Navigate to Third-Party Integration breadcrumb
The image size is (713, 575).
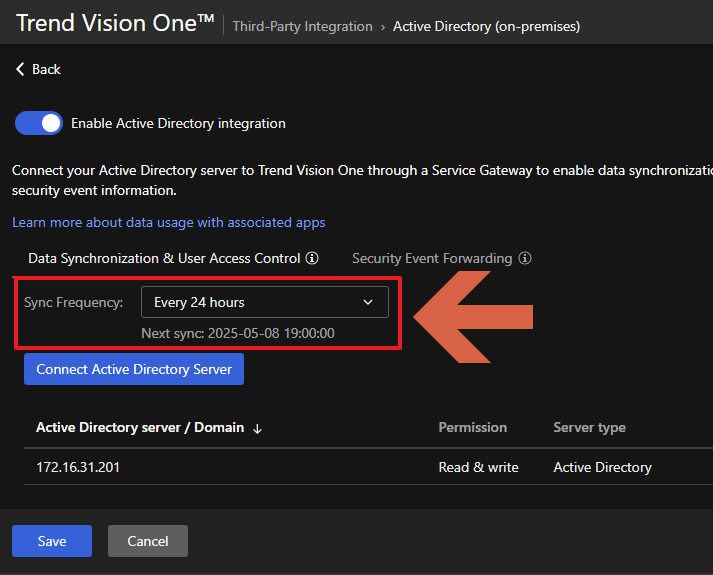click(x=302, y=26)
